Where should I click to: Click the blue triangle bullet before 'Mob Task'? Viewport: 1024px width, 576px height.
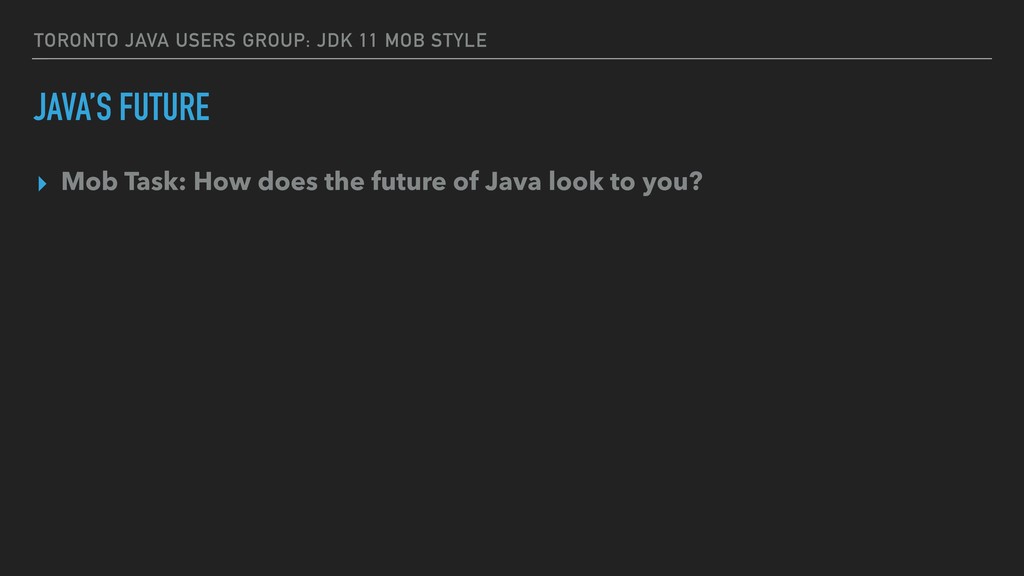[x=42, y=184]
